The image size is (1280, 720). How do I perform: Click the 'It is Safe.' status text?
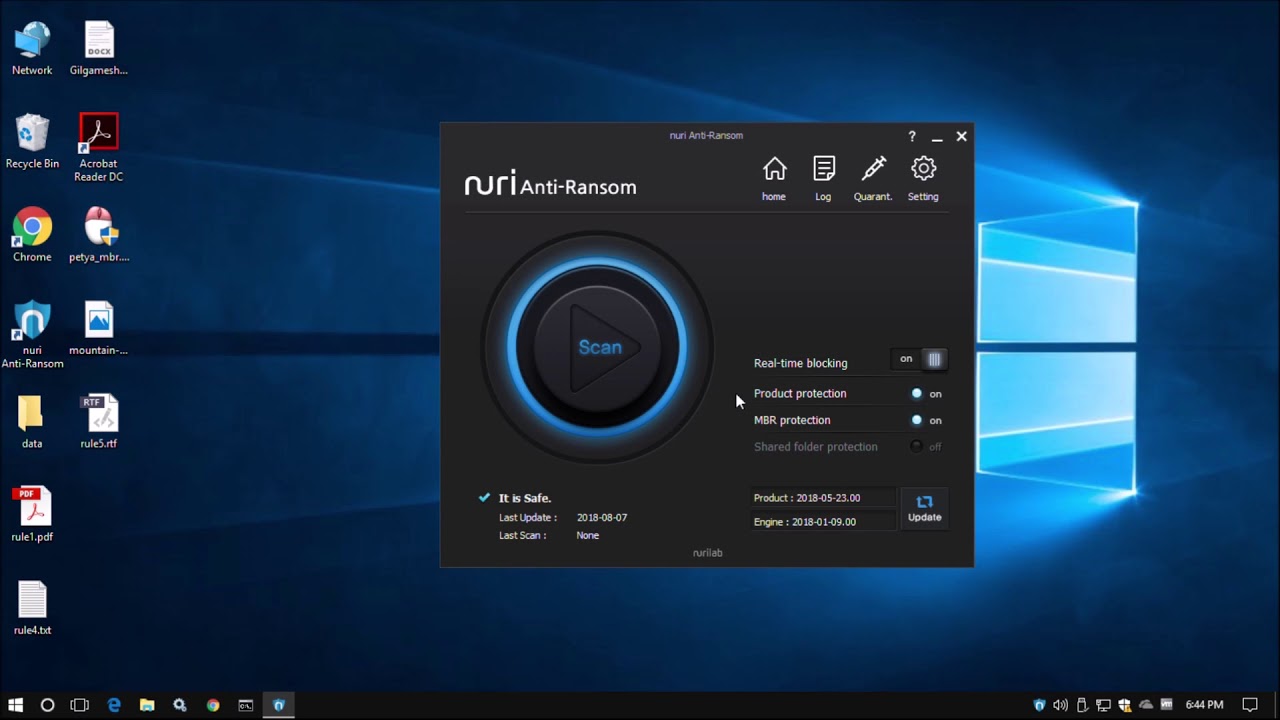[x=525, y=498]
